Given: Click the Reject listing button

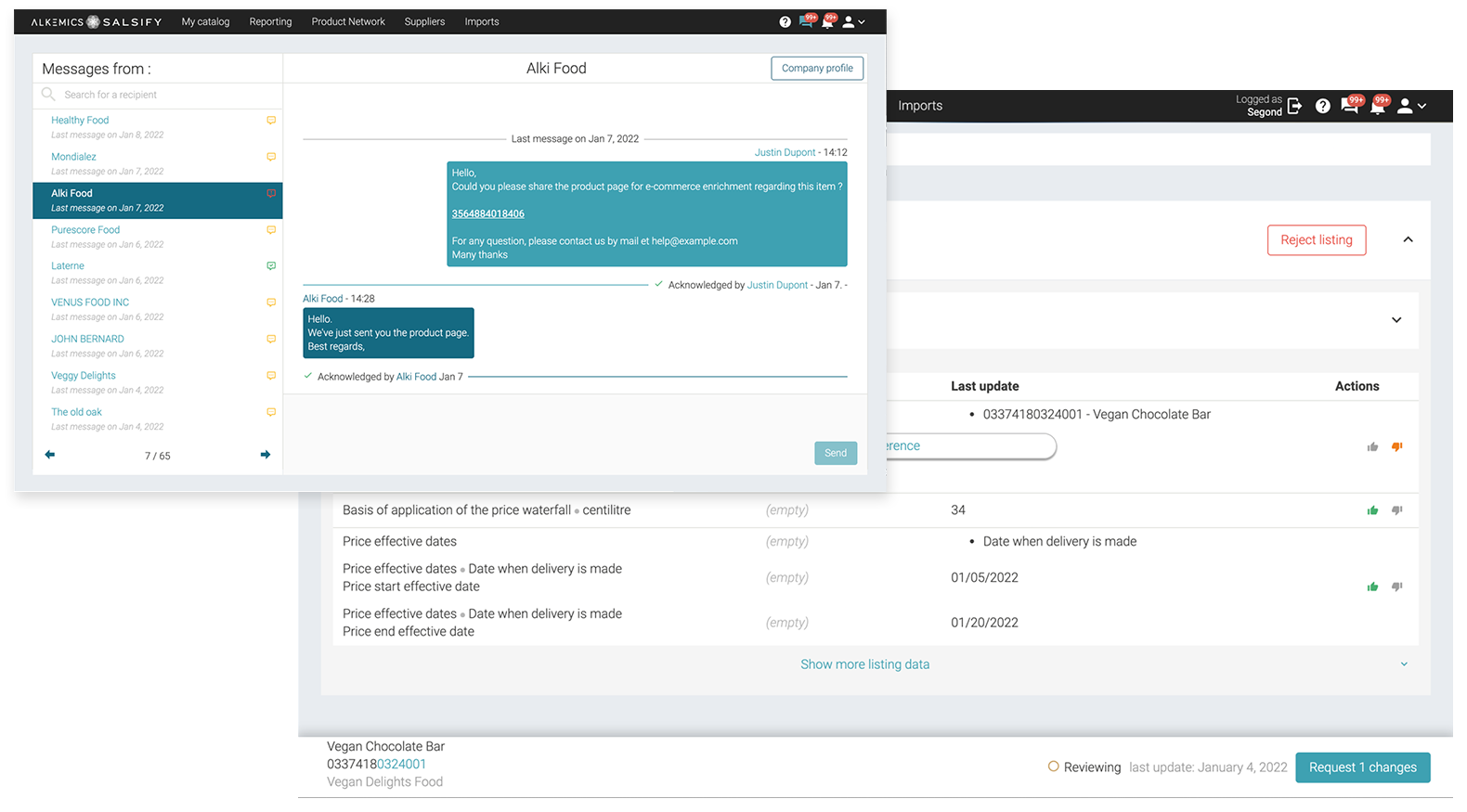Looking at the screenshot, I should (1316, 240).
